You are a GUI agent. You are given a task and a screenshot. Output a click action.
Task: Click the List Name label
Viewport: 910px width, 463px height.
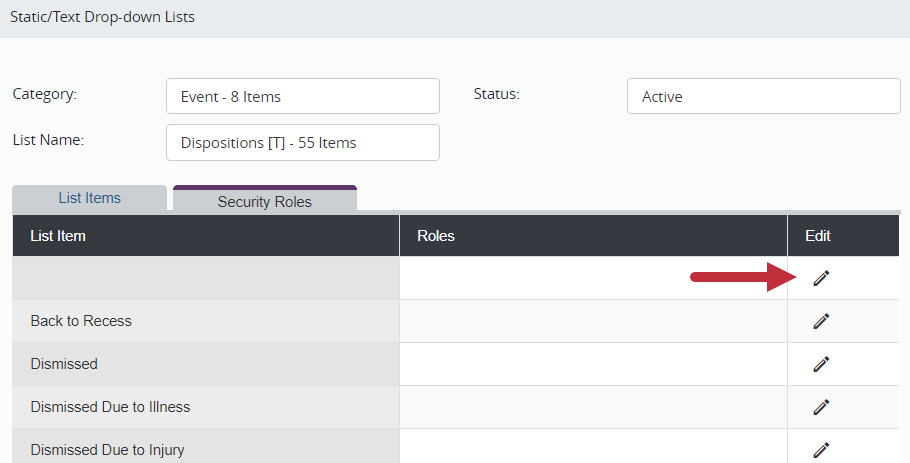coord(48,140)
